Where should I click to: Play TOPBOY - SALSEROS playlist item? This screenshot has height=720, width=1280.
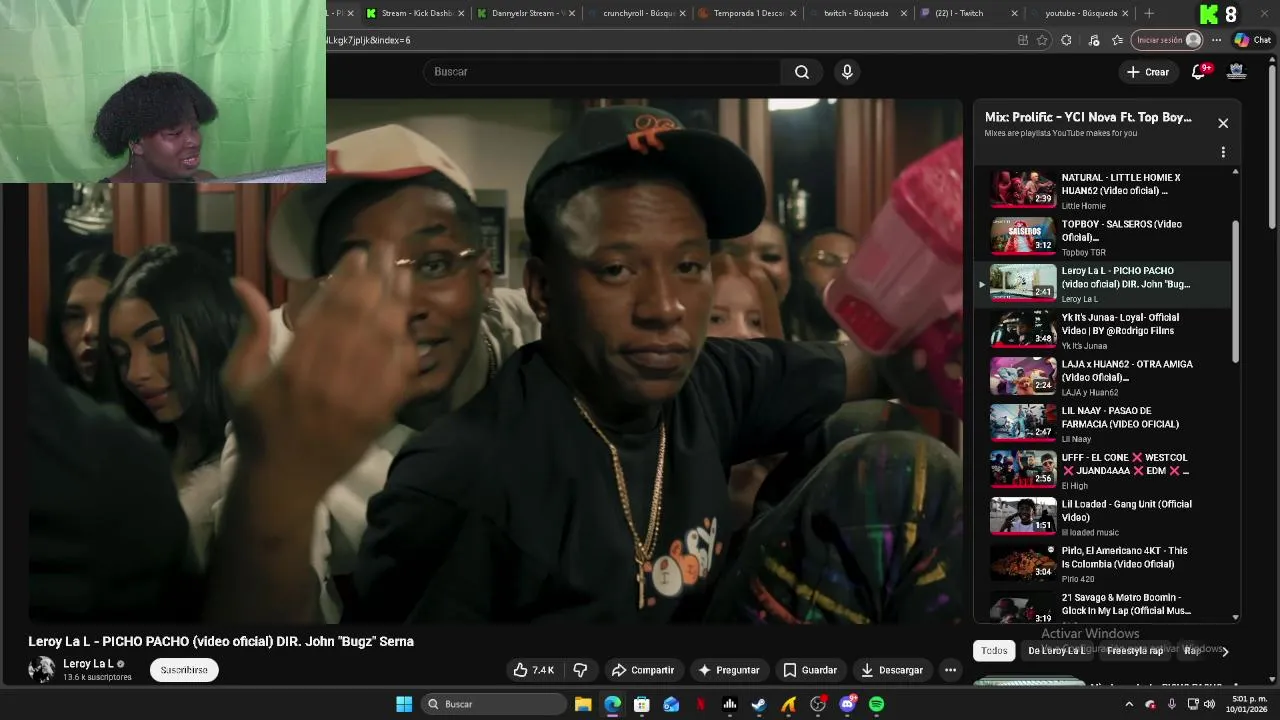(x=1104, y=236)
